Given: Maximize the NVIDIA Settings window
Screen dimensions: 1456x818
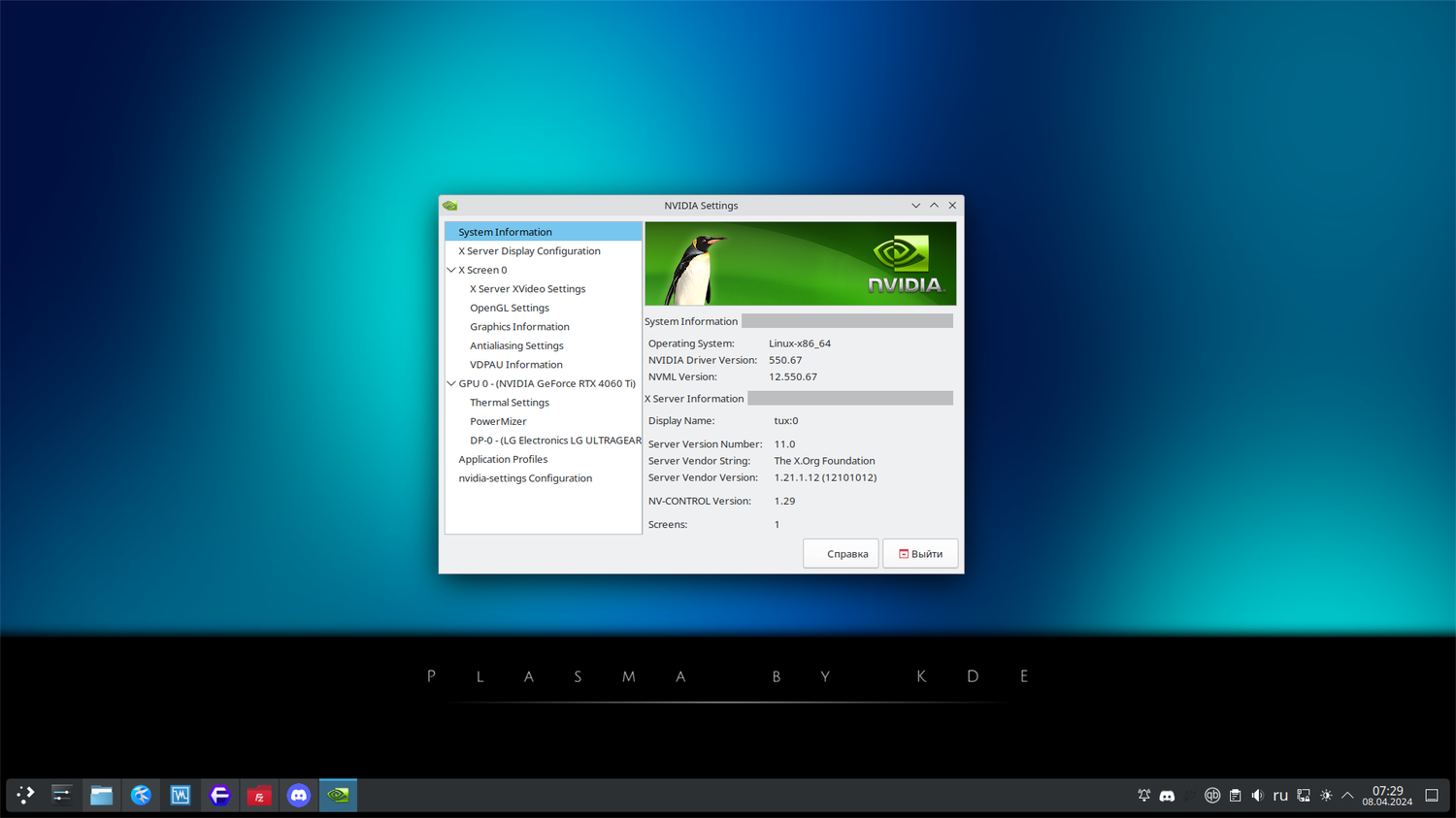Looking at the screenshot, I should point(934,206).
